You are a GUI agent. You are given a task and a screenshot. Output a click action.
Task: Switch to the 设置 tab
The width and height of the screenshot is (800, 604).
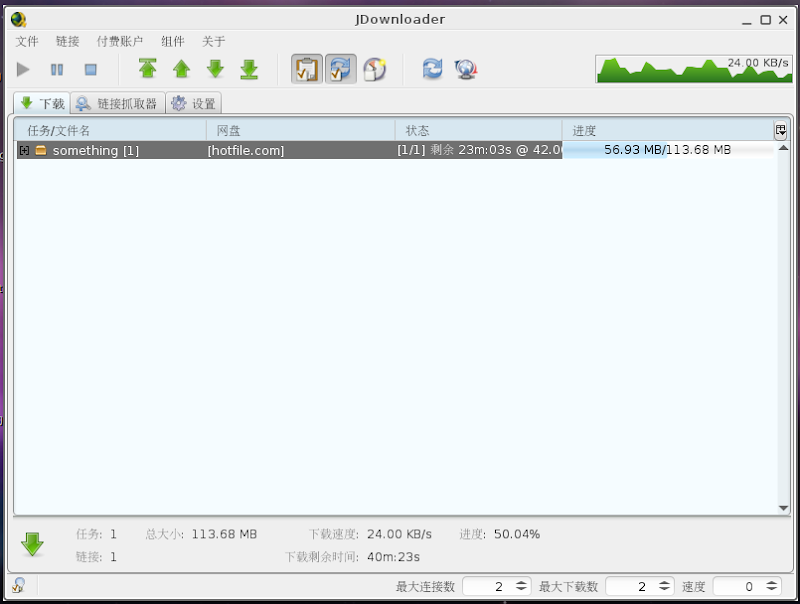[x=193, y=104]
